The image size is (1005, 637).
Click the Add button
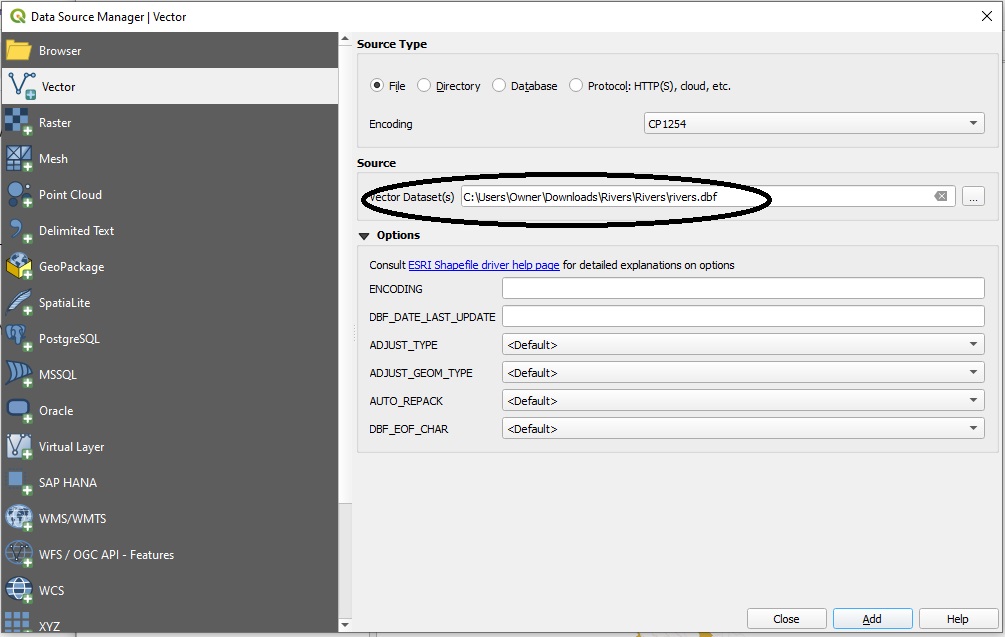[x=872, y=619]
